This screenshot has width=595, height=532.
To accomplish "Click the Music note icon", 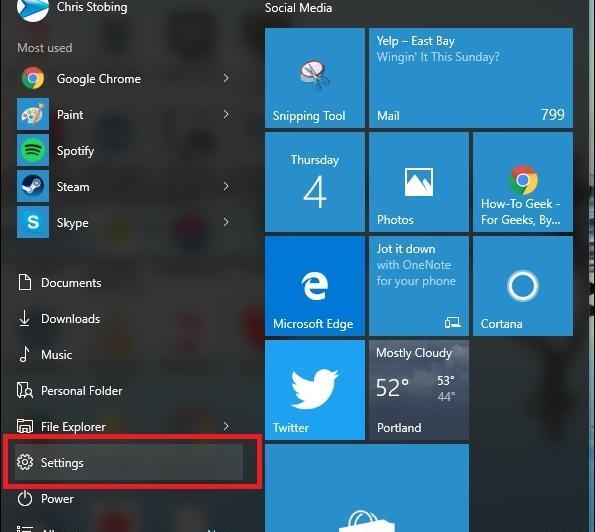I will pos(25,354).
